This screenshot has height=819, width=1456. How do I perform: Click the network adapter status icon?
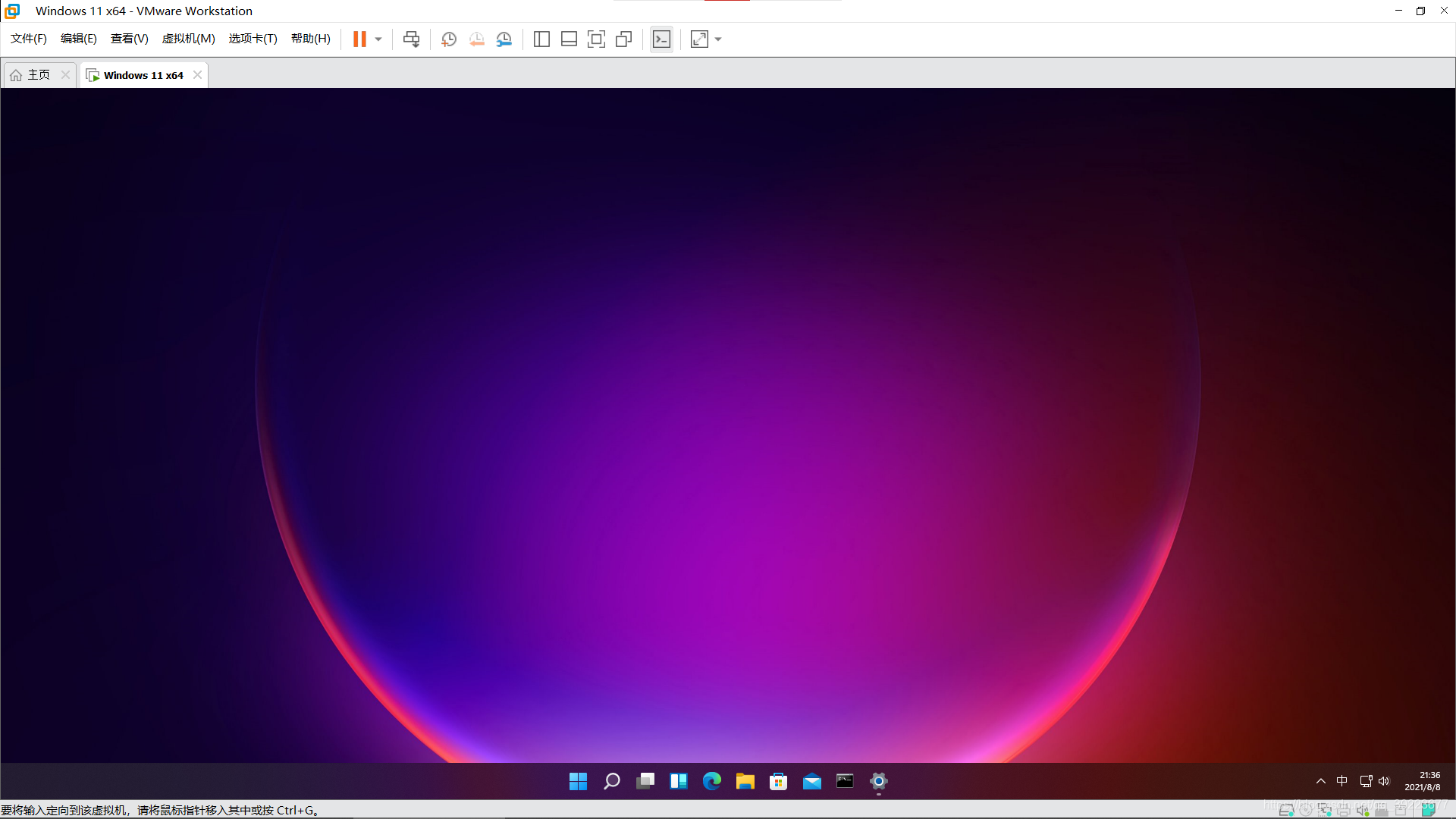pyautogui.click(x=1325, y=810)
